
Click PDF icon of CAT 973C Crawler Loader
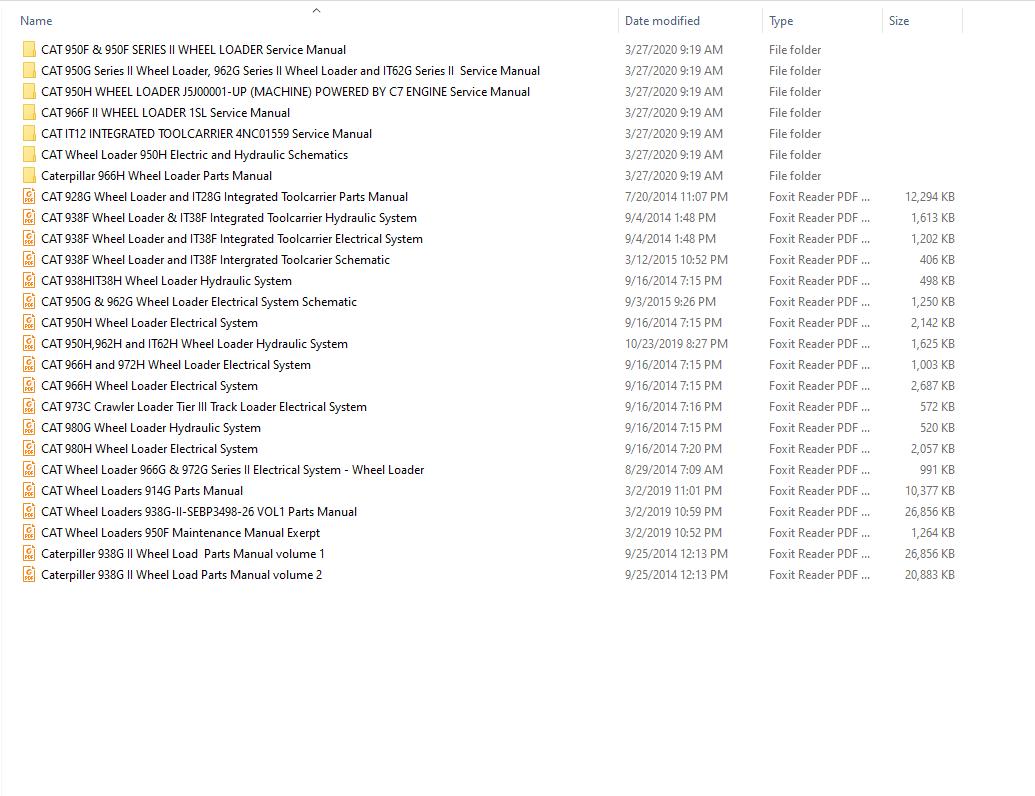click(29, 407)
